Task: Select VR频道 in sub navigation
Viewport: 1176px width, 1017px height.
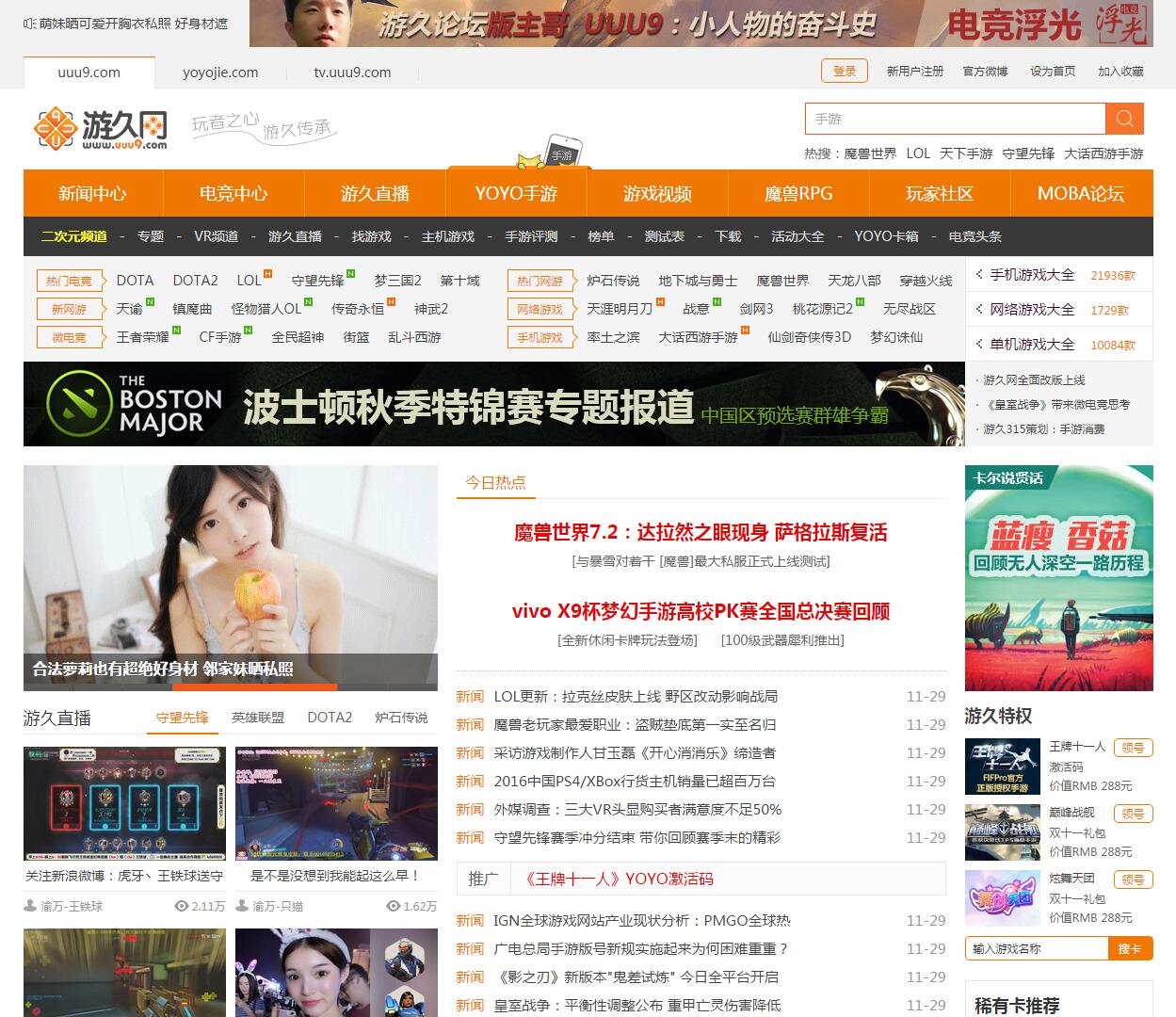Action: tap(216, 236)
